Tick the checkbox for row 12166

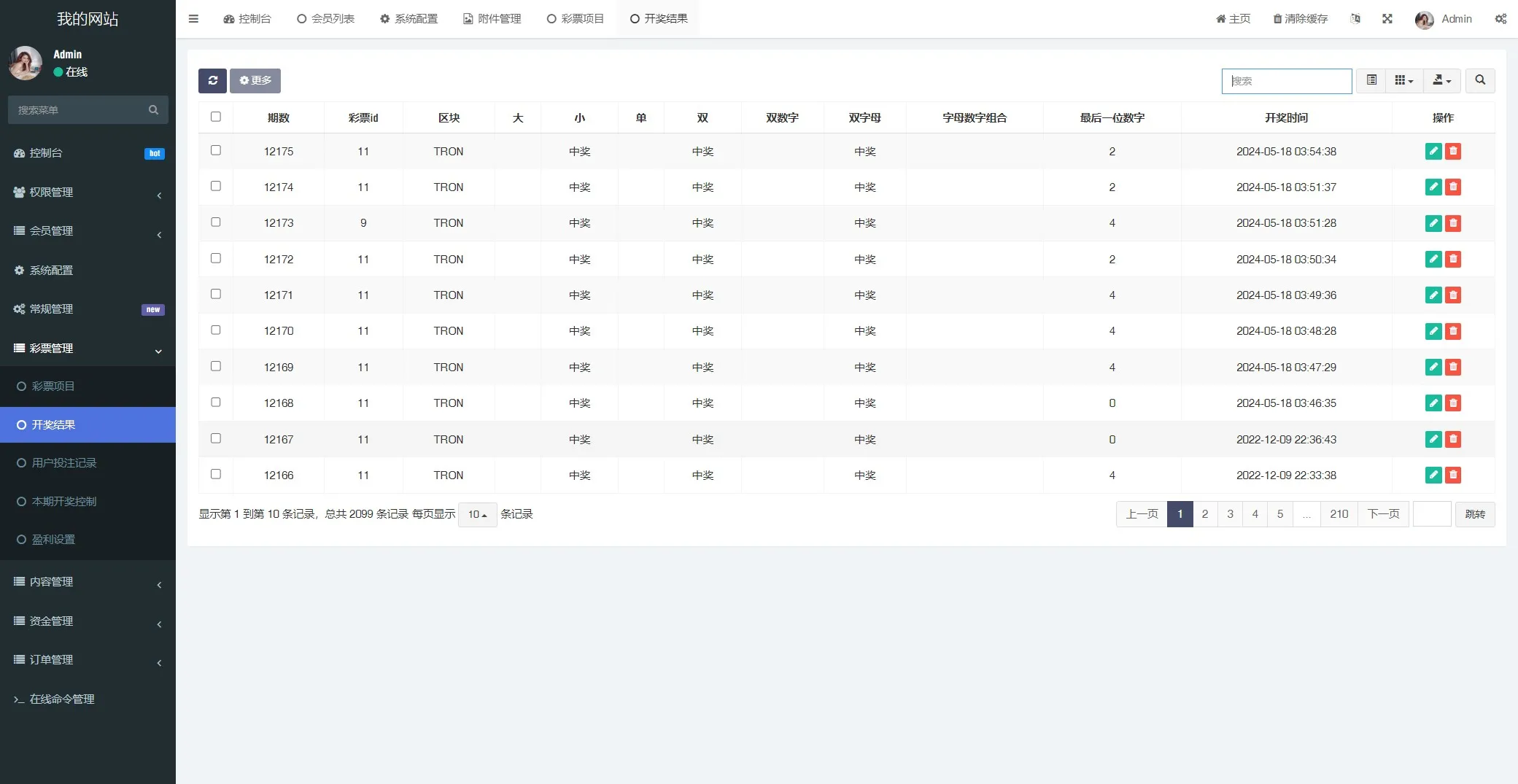click(216, 474)
